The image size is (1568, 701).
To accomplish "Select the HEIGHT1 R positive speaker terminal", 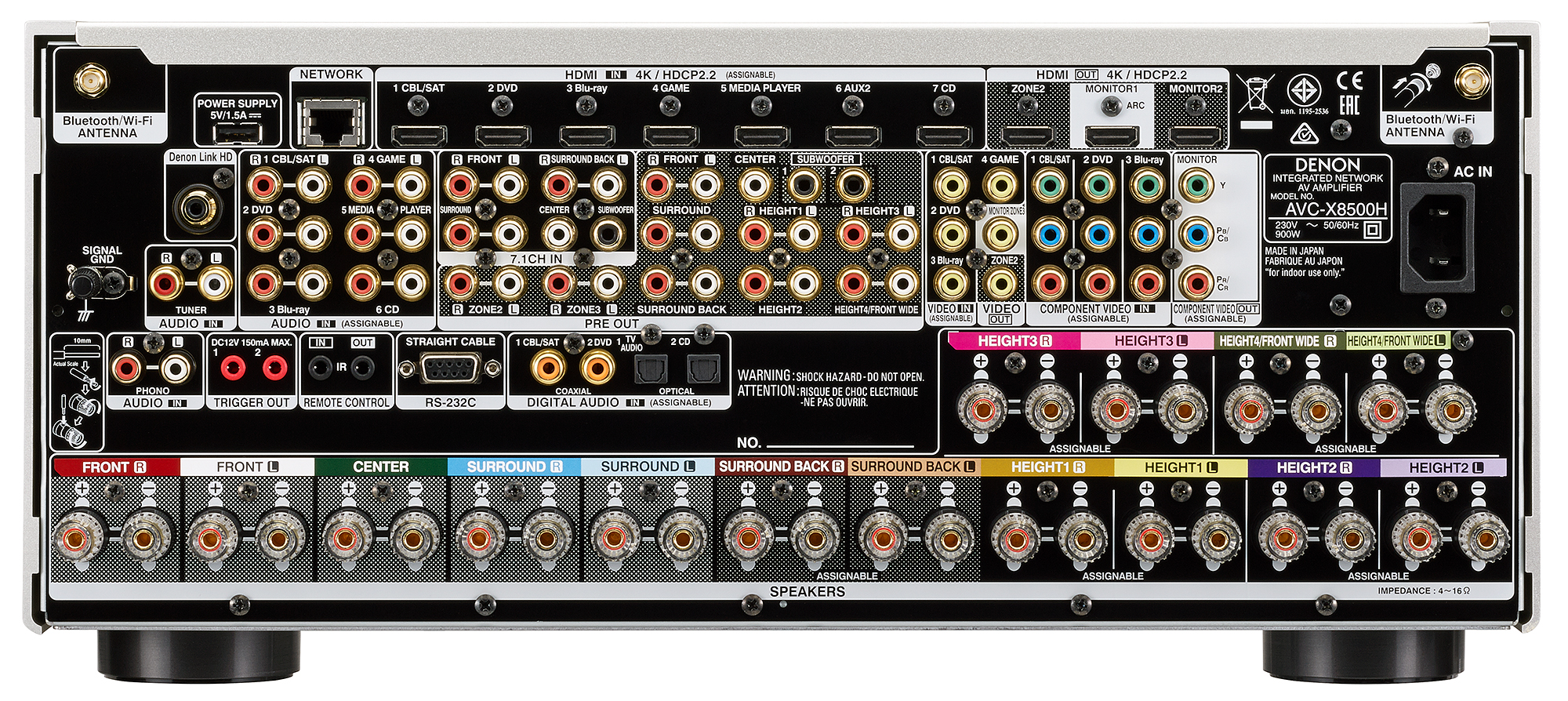I will (1016, 537).
